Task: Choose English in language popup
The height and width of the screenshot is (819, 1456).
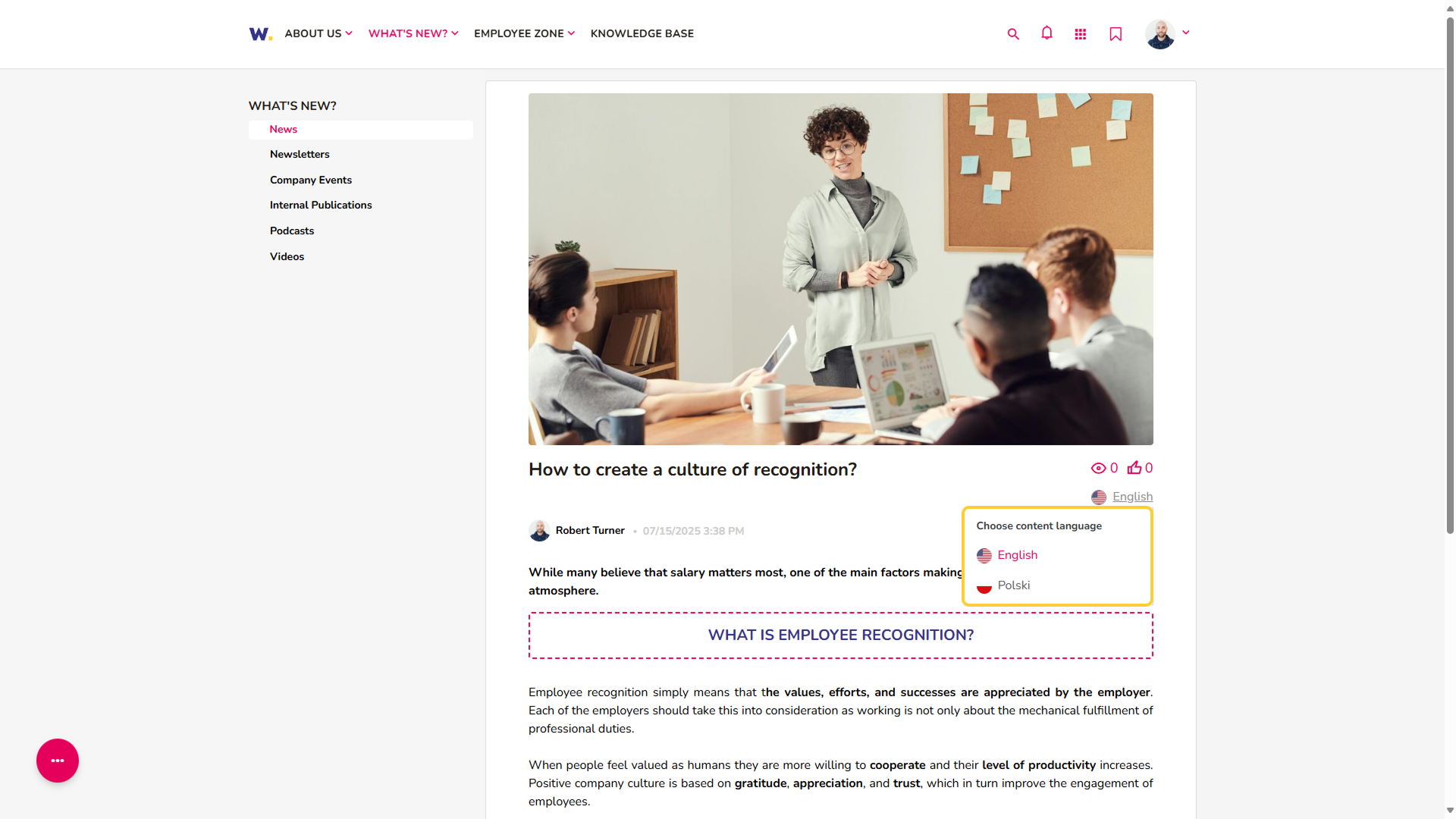Action: point(1017,556)
